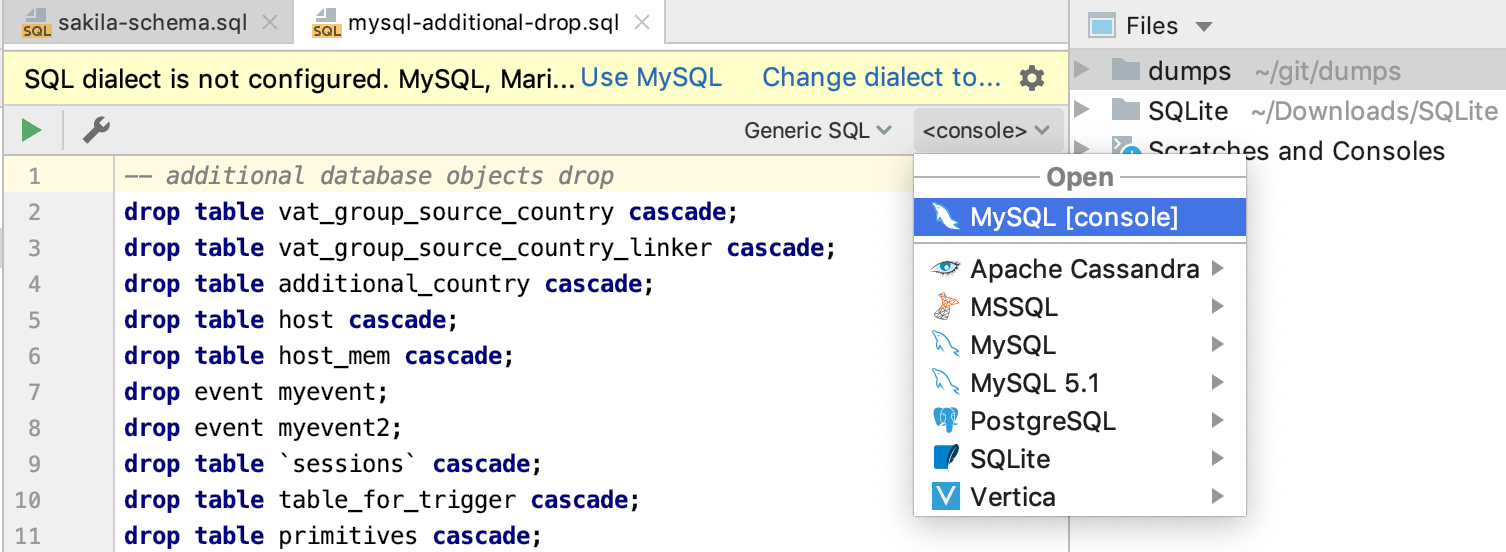Expand the Vertica submenu arrow

click(1217, 497)
